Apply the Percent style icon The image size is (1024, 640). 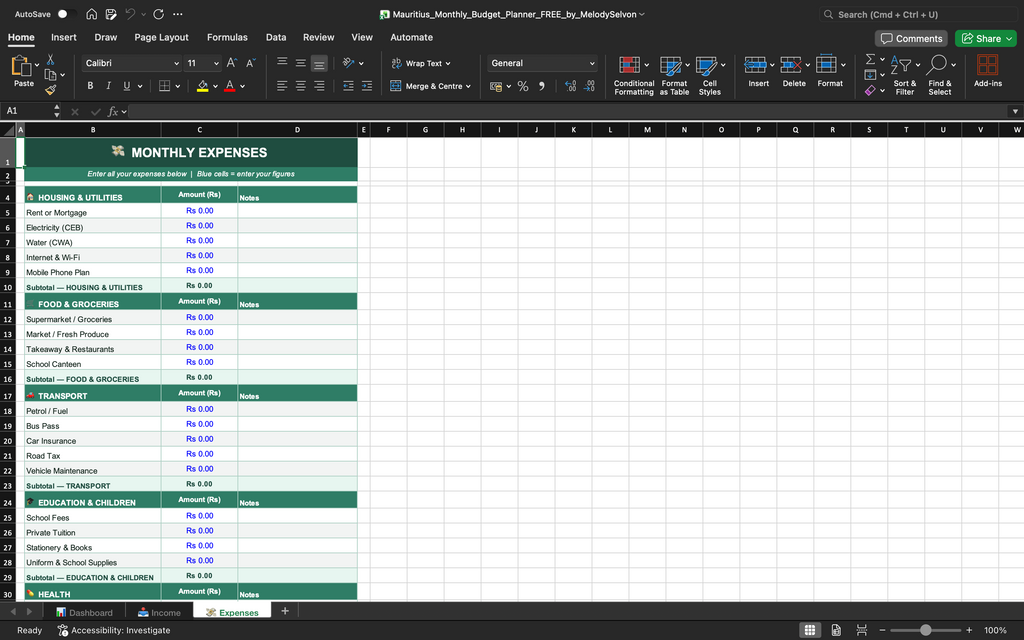pyautogui.click(x=522, y=86)
